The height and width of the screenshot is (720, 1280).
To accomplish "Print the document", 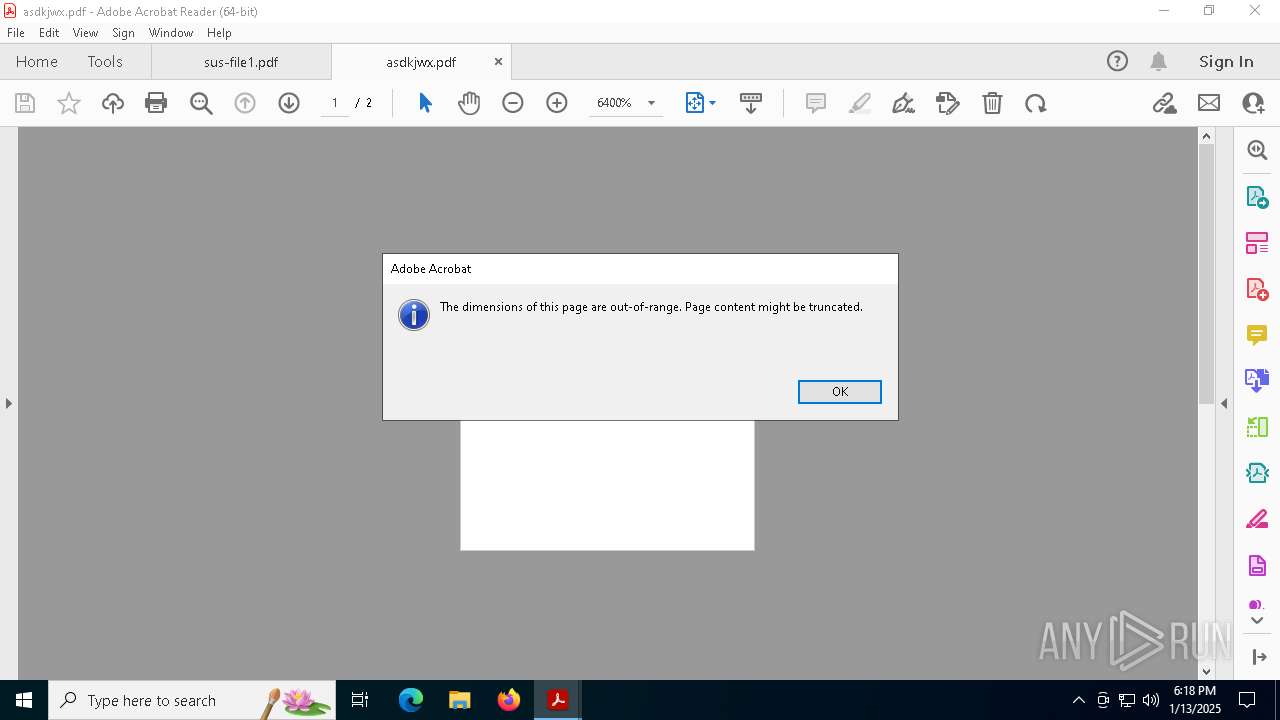I will (x=156, y=103).
